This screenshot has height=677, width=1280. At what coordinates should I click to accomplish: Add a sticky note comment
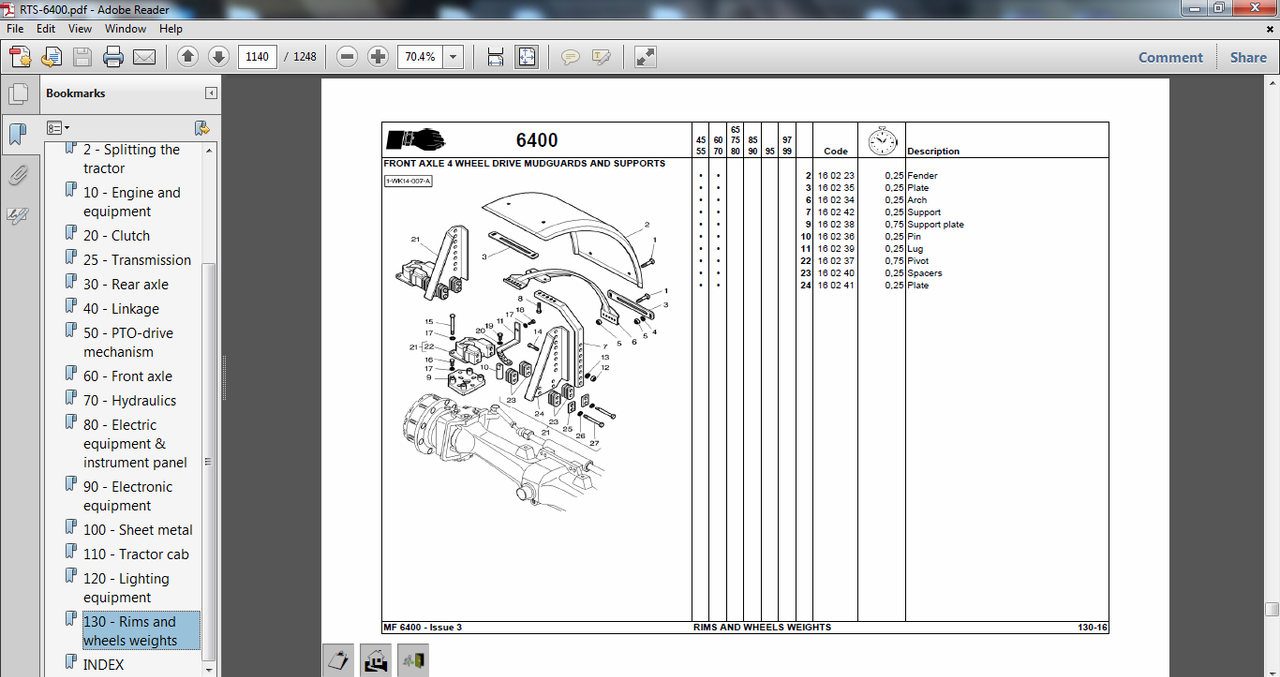pos(570,57)
